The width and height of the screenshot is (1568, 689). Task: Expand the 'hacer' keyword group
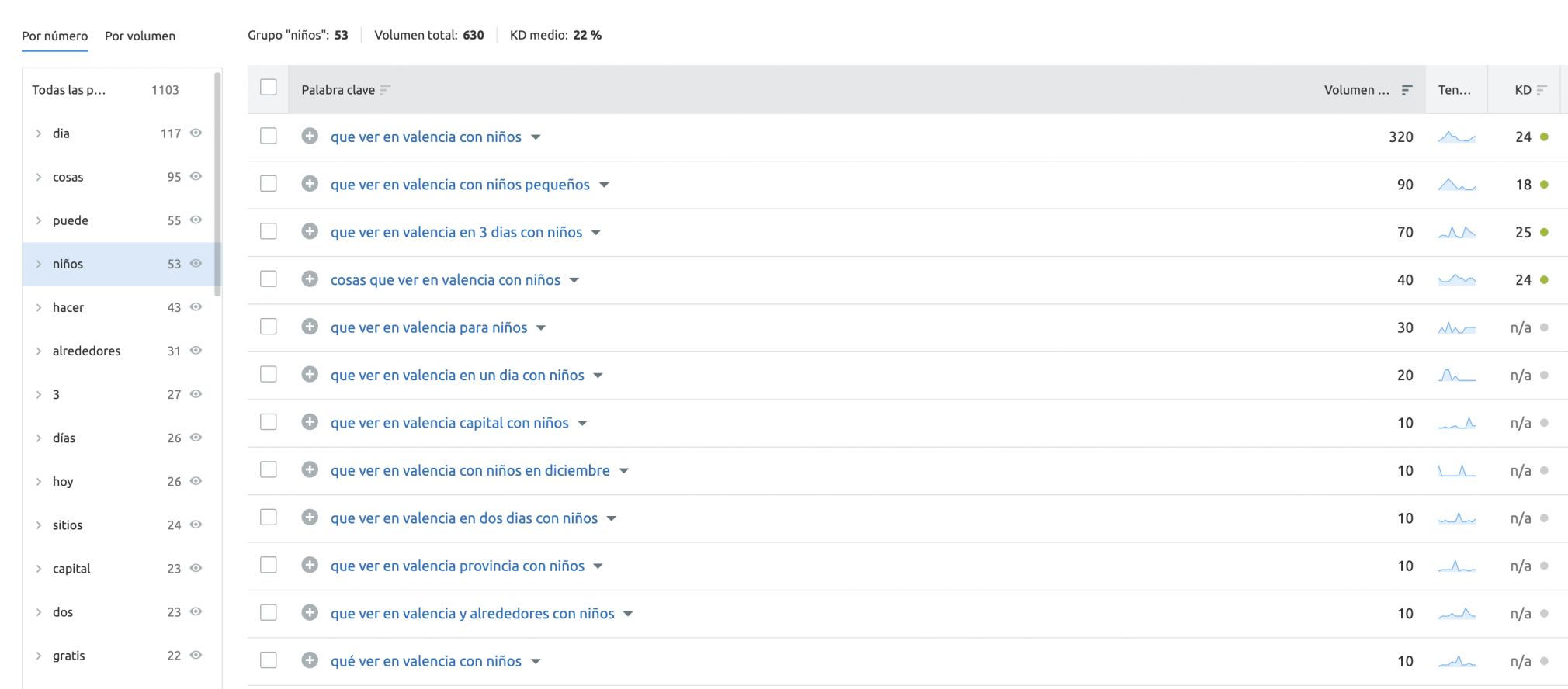[x=39, y=307]
